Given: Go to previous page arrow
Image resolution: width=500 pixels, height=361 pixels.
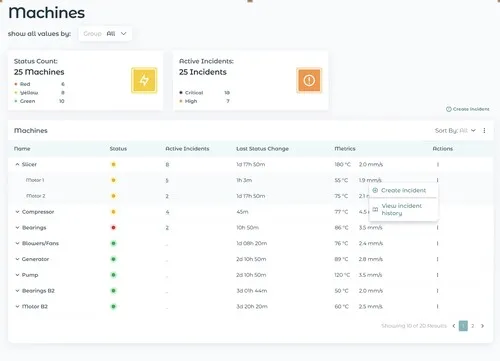Looking at the screenshot, I should pos(454,326).
